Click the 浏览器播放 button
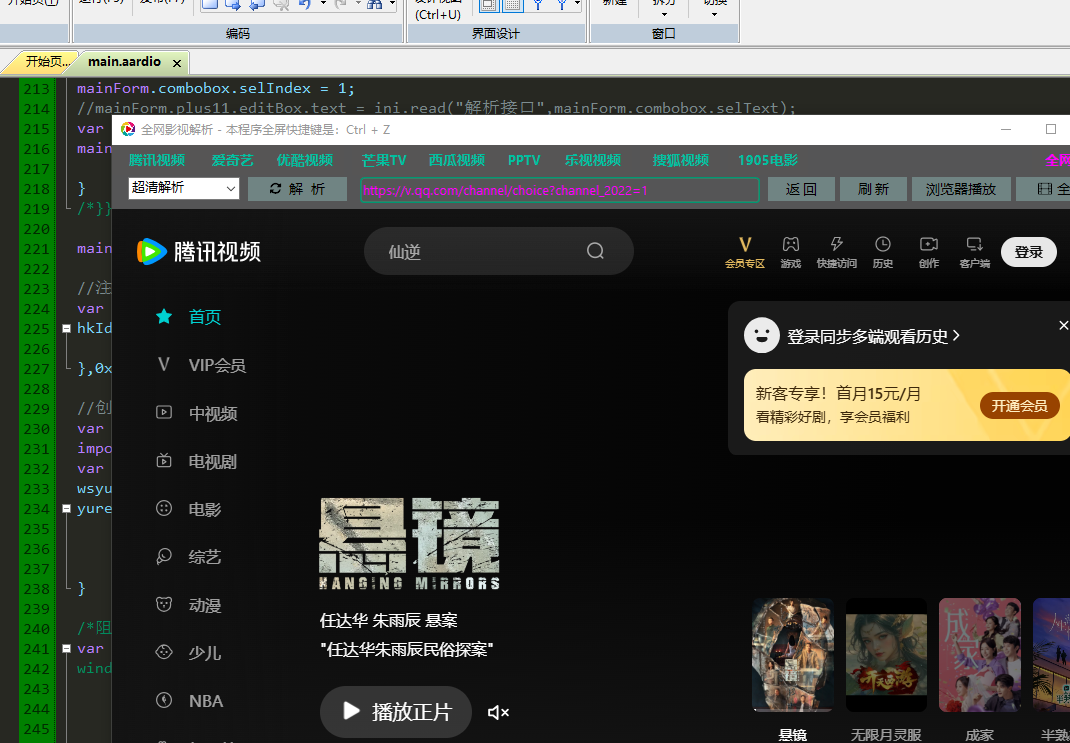Screen dimensions: 1070x743 click(x=961, y=189)
